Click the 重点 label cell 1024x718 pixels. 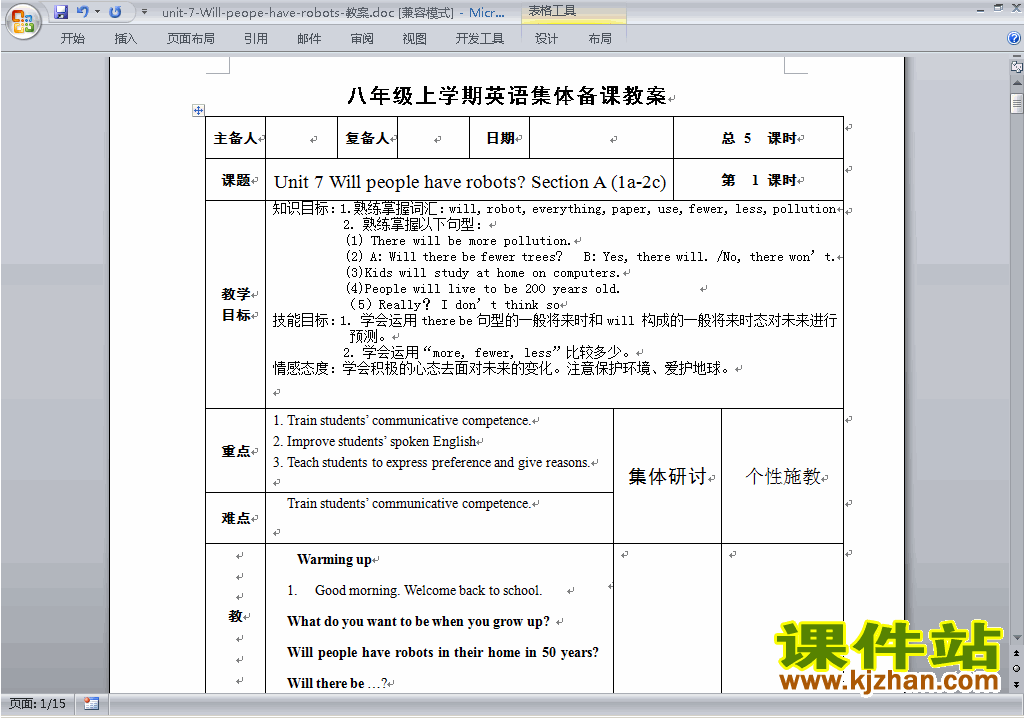pyautogui.click(x=235, y=451)
